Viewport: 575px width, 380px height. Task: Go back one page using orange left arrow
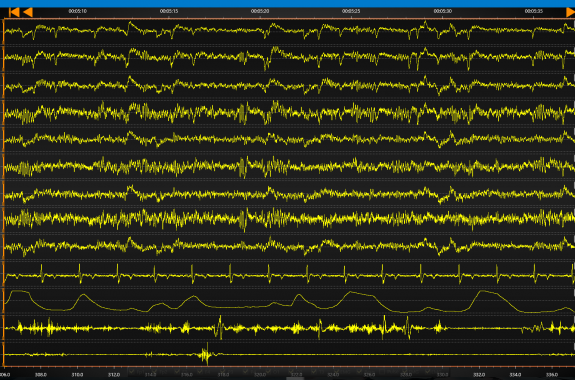click(x=28, y=12)
